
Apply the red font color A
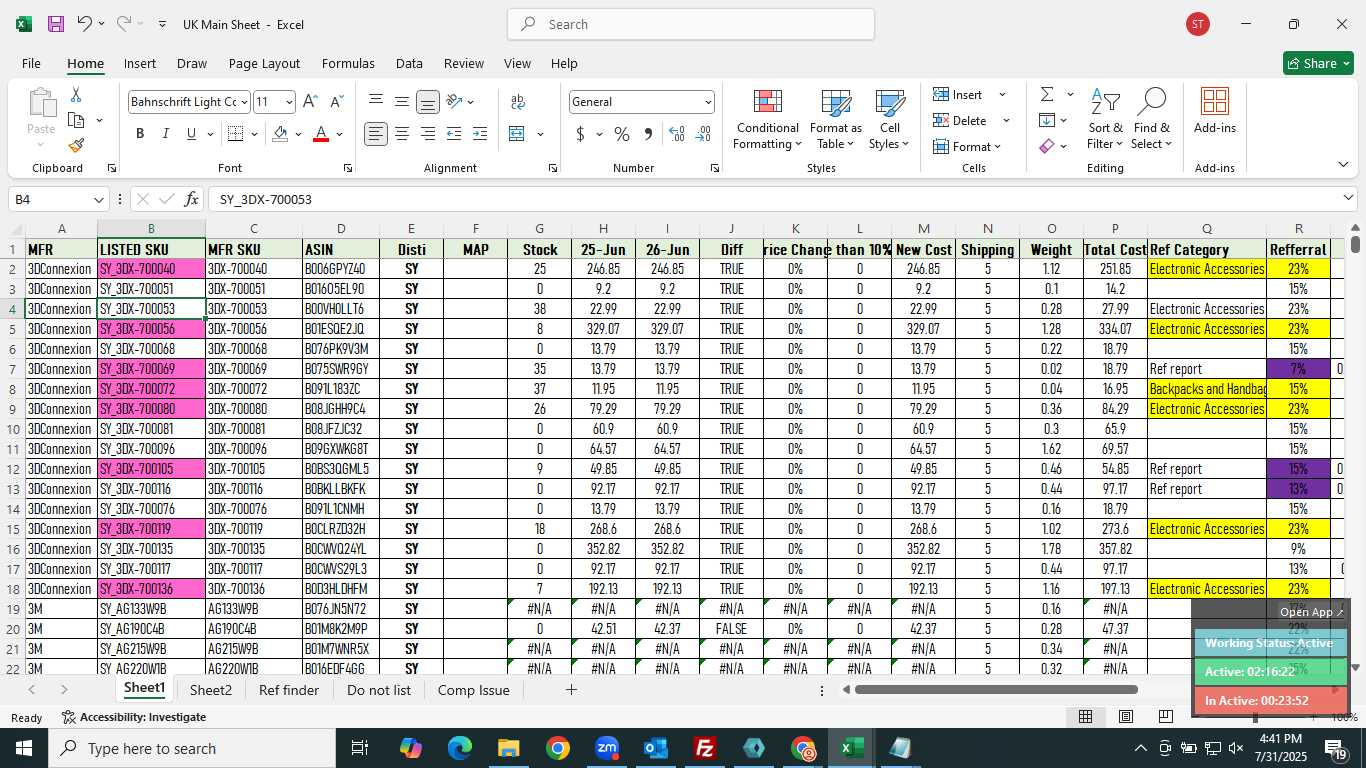(x=321, y=134)
